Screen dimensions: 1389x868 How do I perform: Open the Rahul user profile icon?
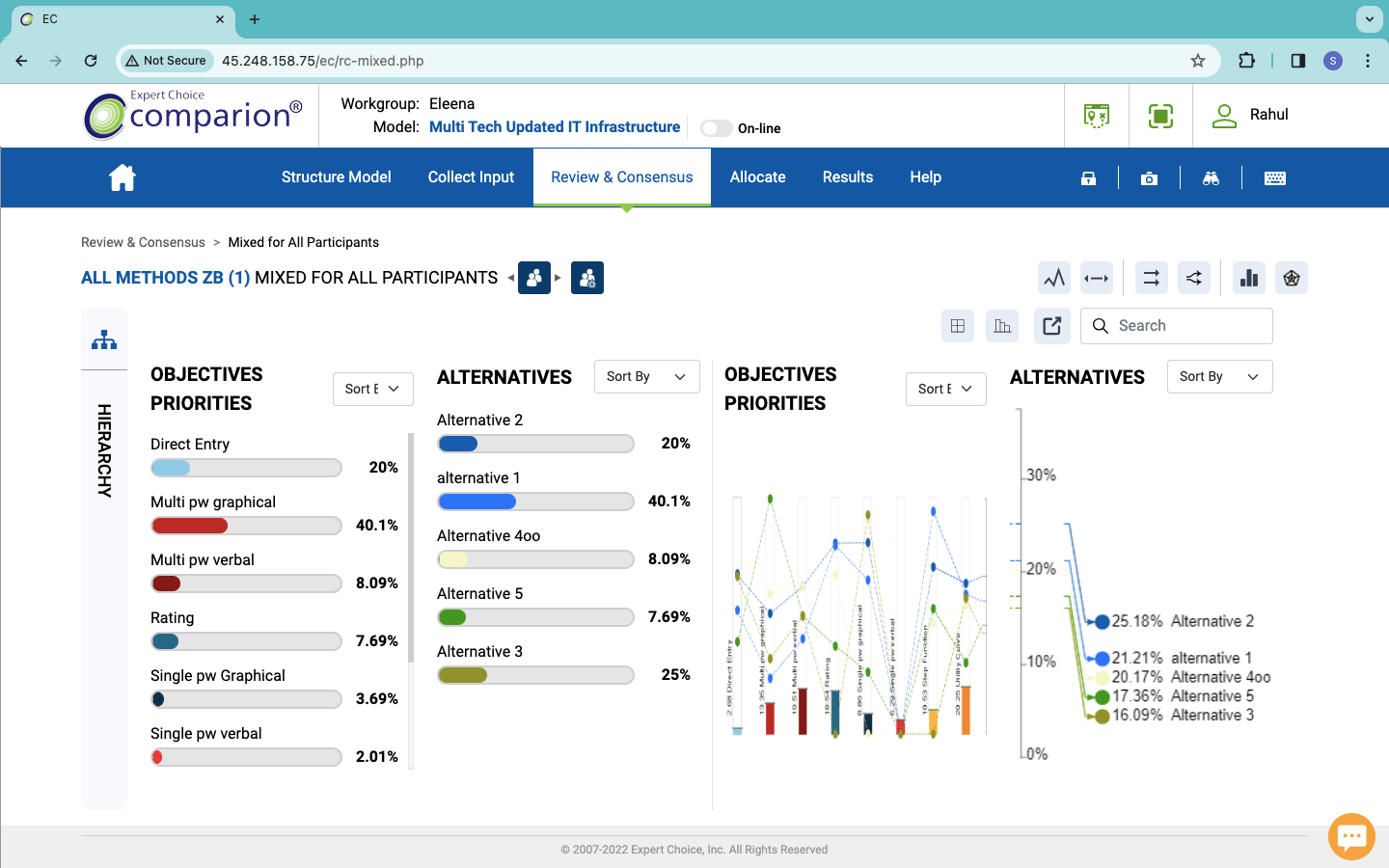click(x=1224, y=116)
